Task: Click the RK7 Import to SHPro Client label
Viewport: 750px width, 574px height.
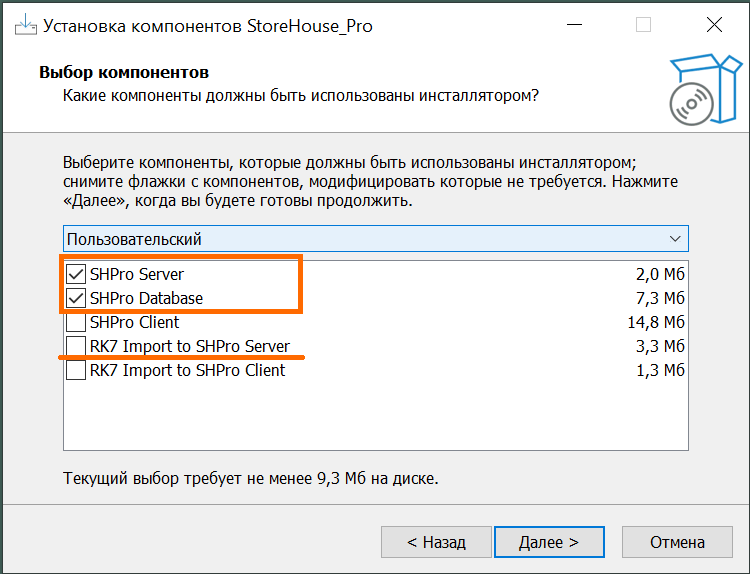Action: pos(187,370)
